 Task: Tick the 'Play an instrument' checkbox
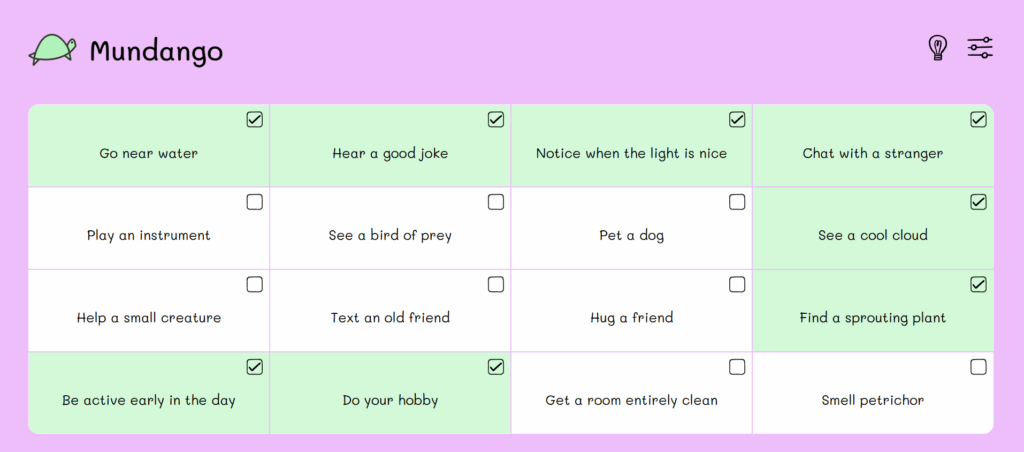pyautogui.click(x=255, y=202)
